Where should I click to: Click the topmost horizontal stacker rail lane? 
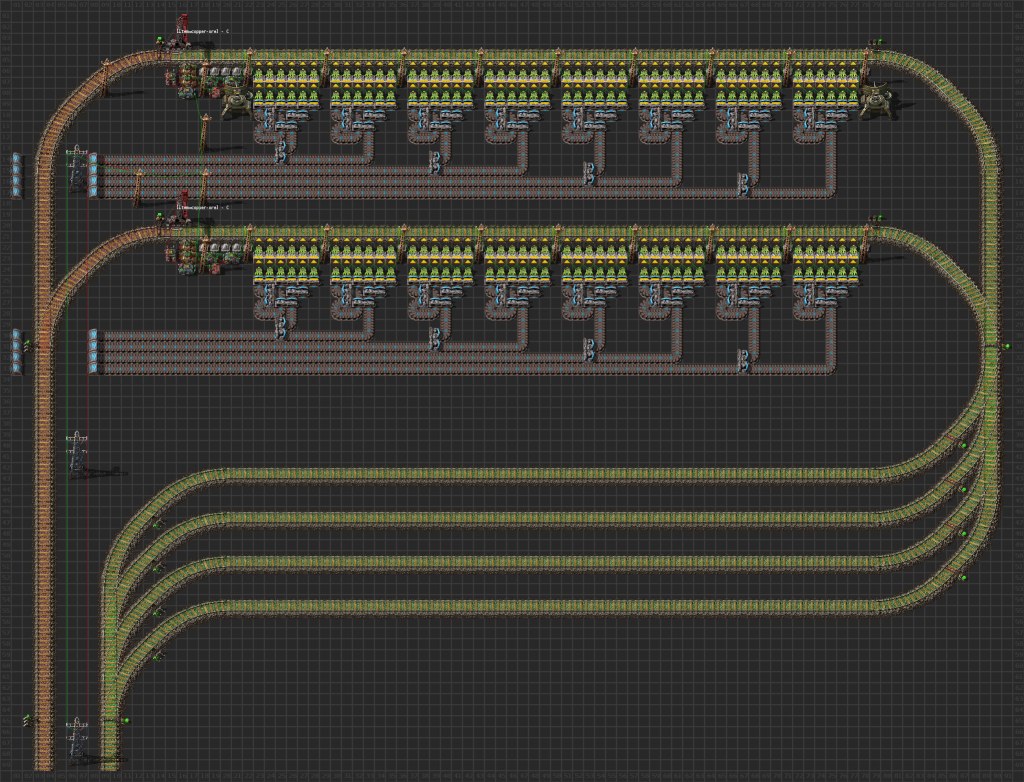[x=552, y=474]
